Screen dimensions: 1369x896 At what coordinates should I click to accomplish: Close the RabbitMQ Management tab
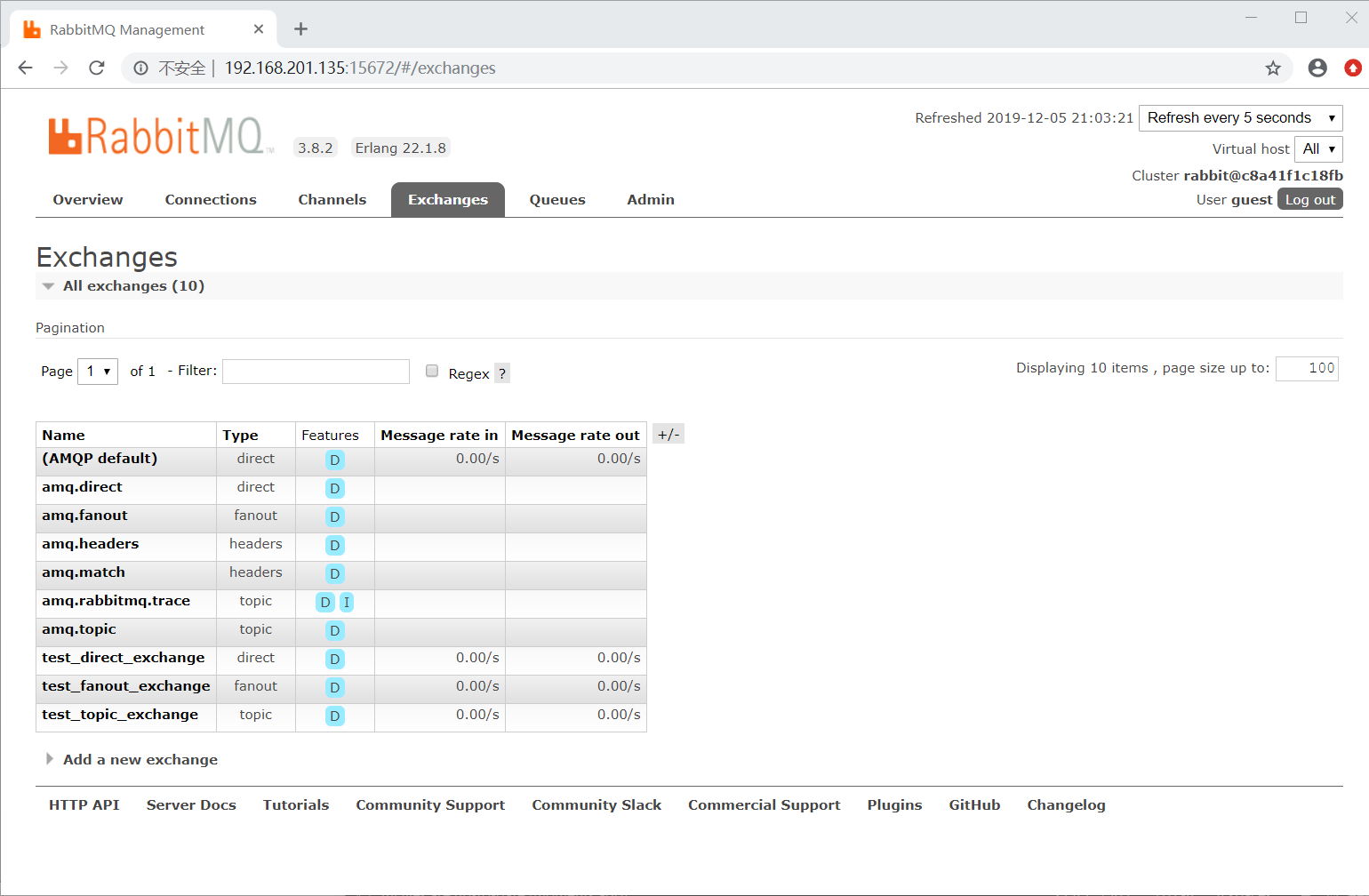(259, 29)
